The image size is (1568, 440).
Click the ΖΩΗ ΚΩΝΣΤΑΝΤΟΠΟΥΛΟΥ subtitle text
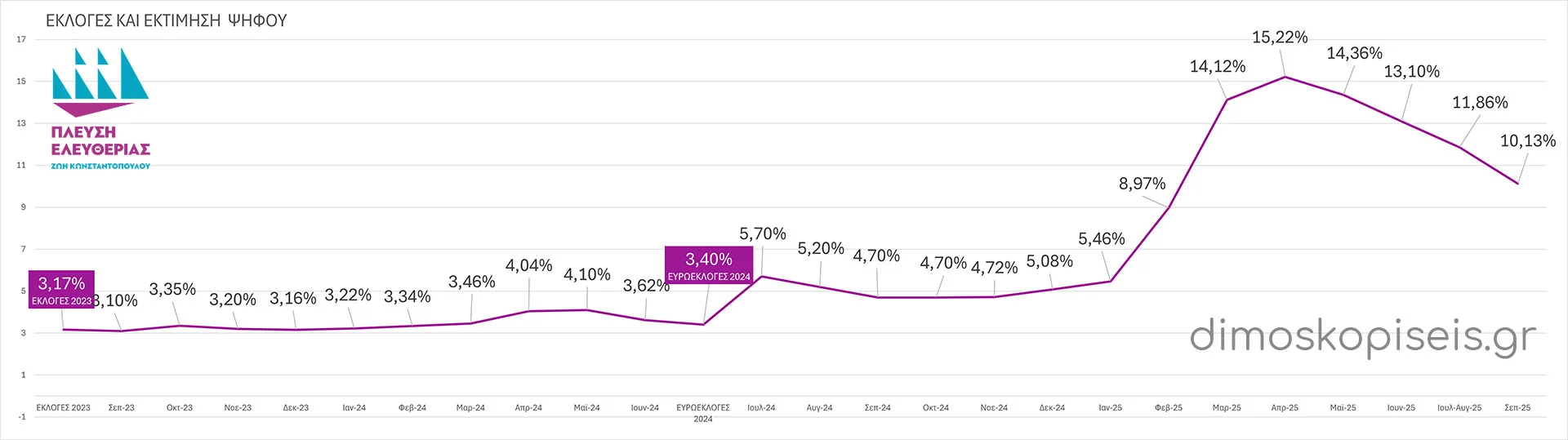[100, 166]
